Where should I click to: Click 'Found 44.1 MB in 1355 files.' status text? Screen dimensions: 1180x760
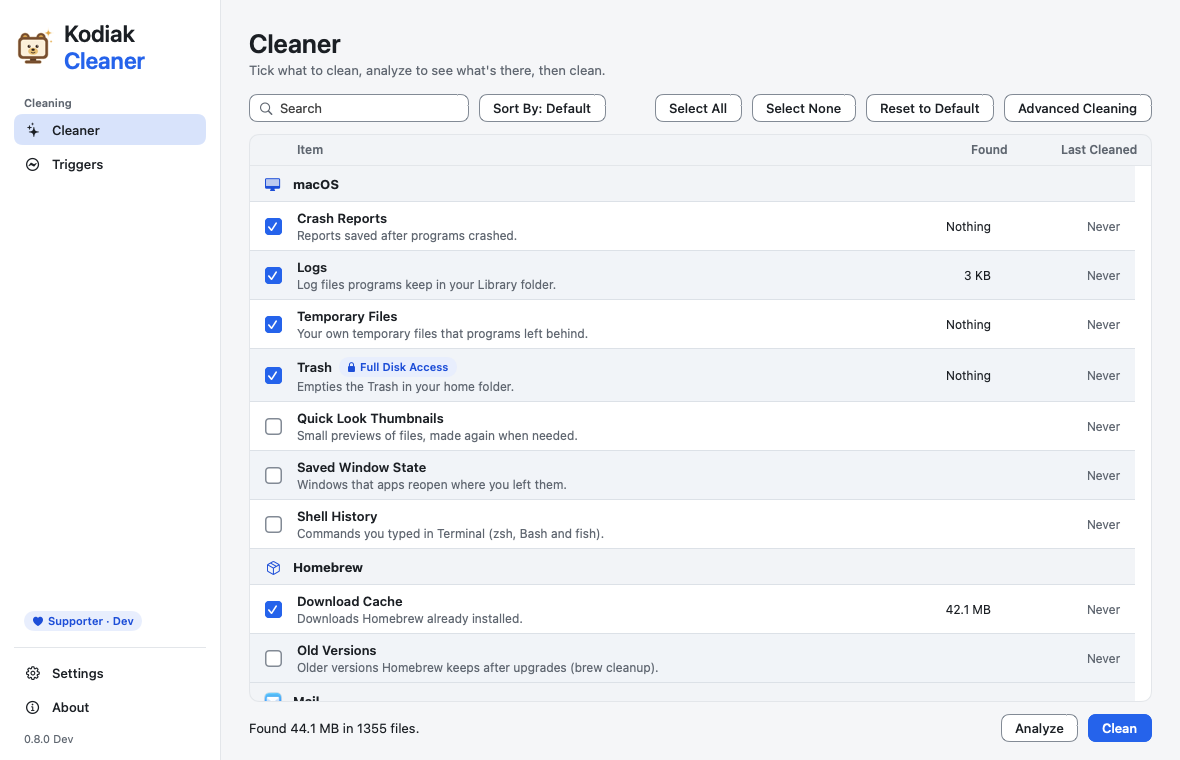tap(334, 728)
